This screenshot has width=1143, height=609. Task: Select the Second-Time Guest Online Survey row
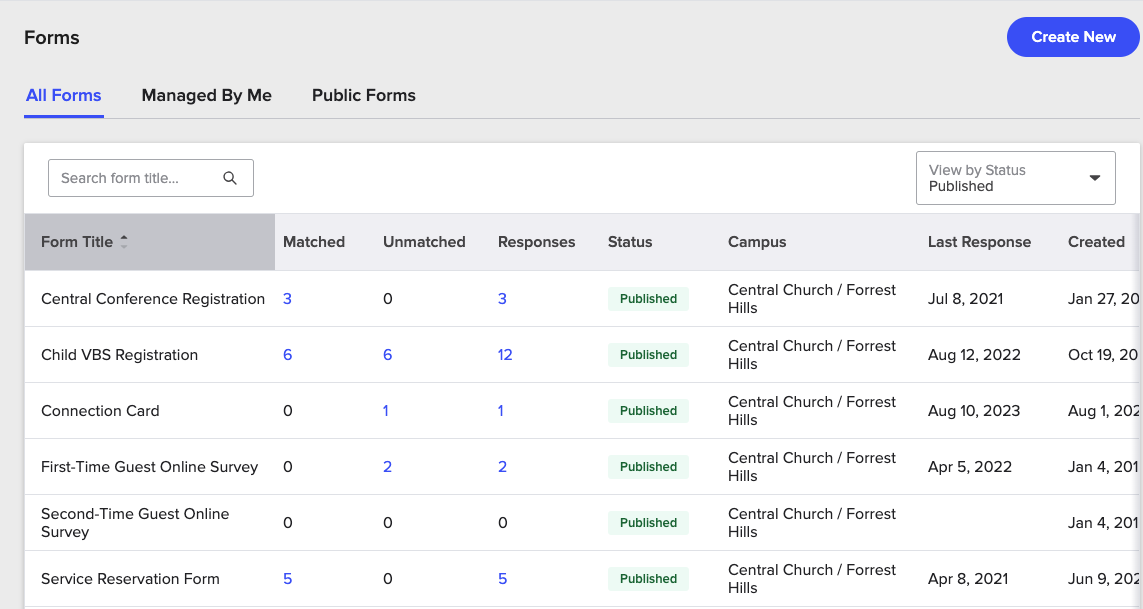pos(135,522)
